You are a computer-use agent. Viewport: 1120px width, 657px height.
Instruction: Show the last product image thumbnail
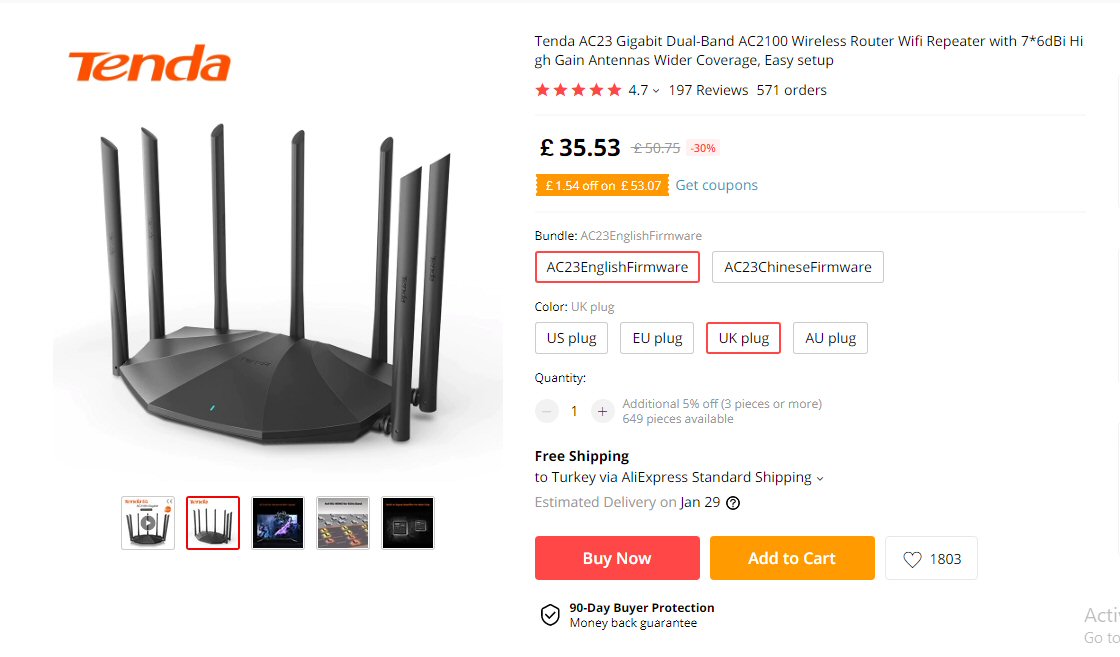[x=408, y=523]
